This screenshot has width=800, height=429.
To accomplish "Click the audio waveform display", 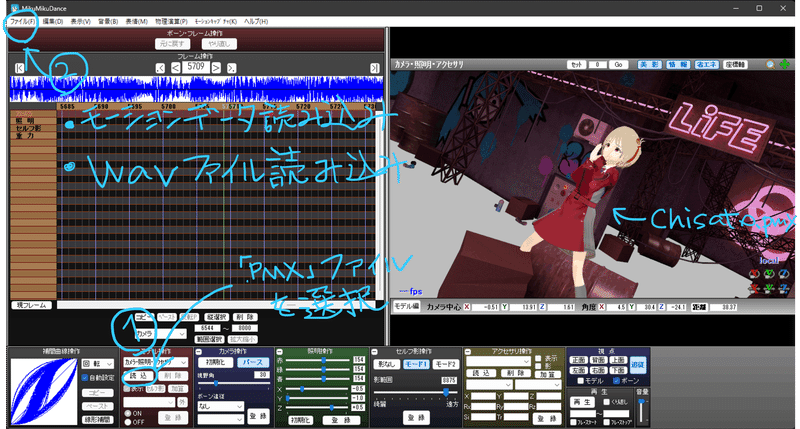I will pos(196,89).
